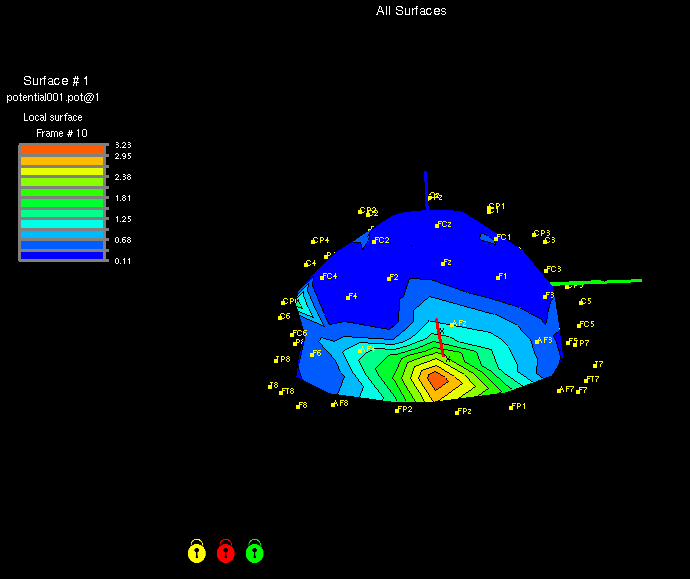Select the FC4 electrode marker
The width and height of the screenshot is (690, 579).
[322, 277]
